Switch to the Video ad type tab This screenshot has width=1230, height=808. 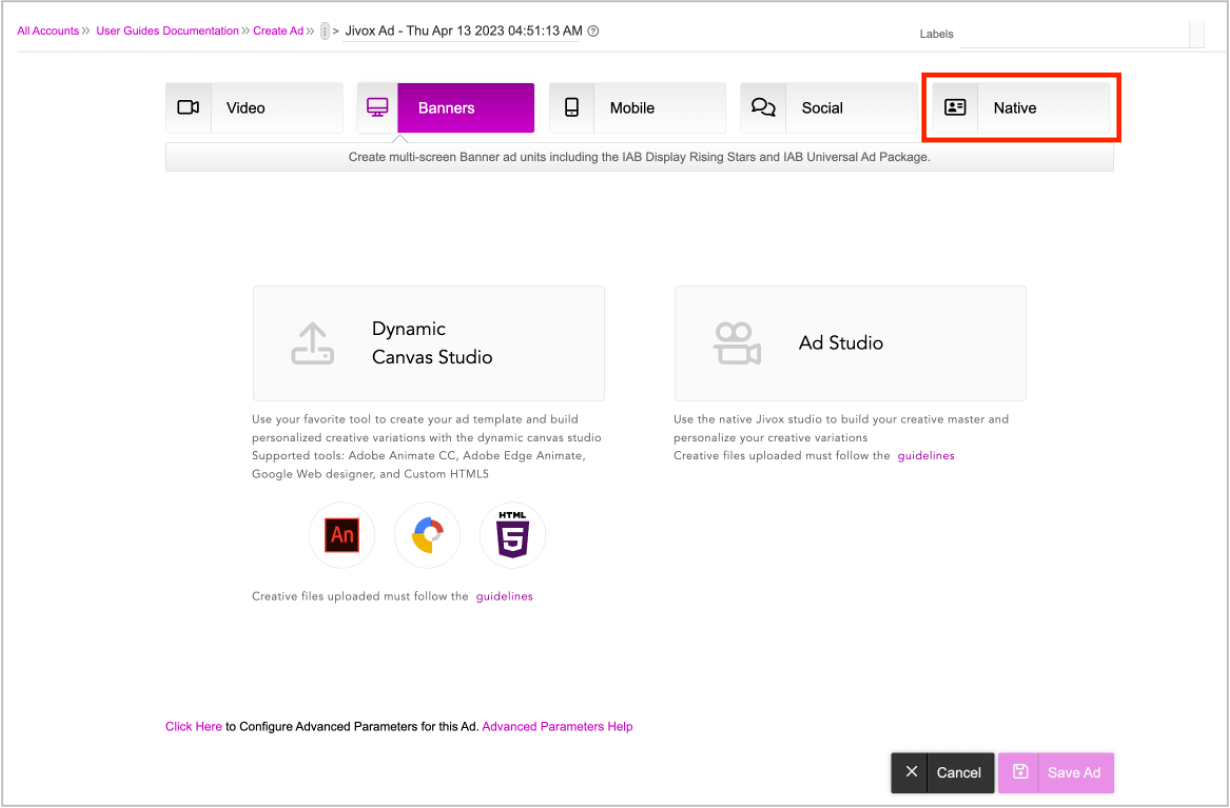(254, 108)
